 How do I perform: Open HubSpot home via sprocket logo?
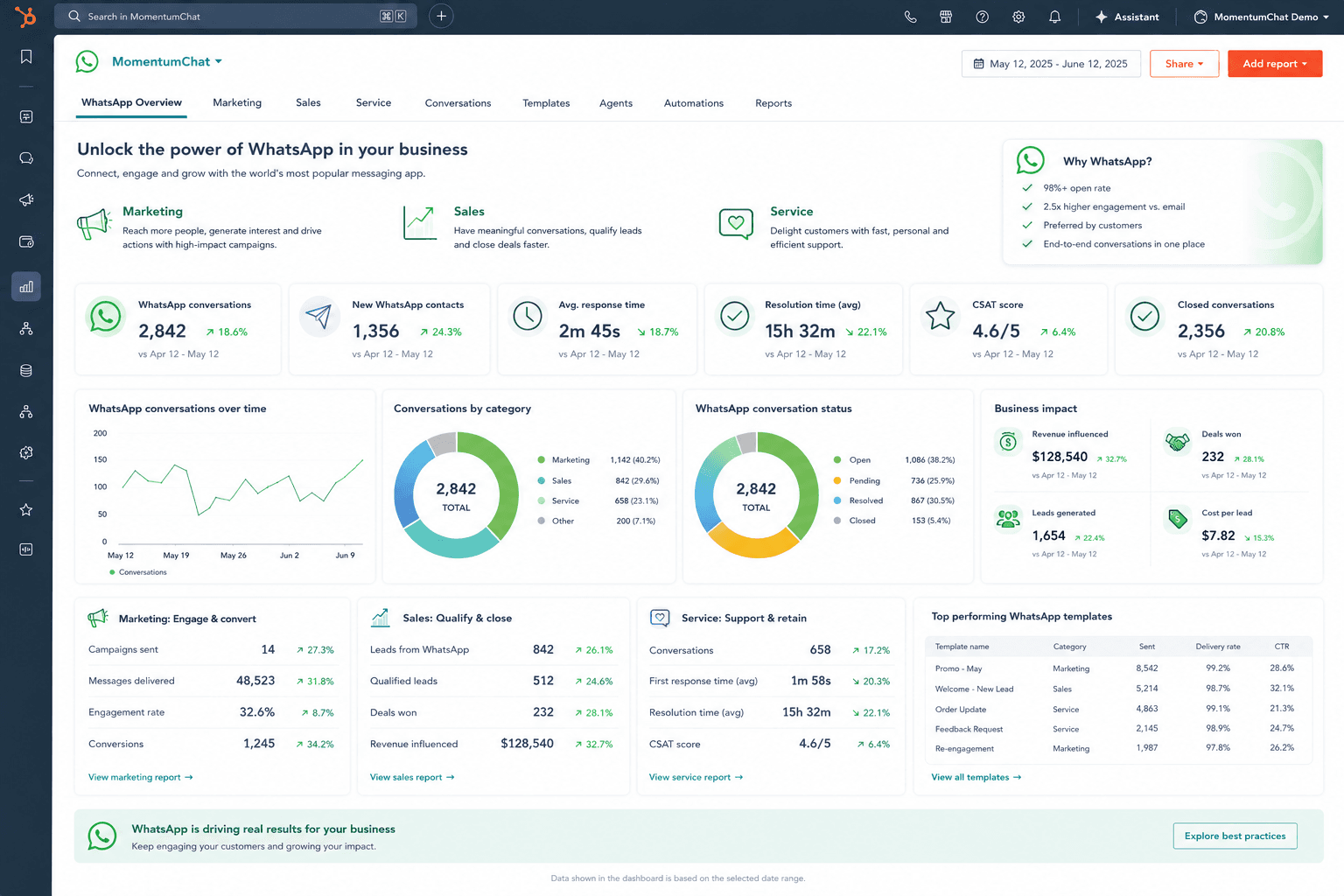point(26,16)
